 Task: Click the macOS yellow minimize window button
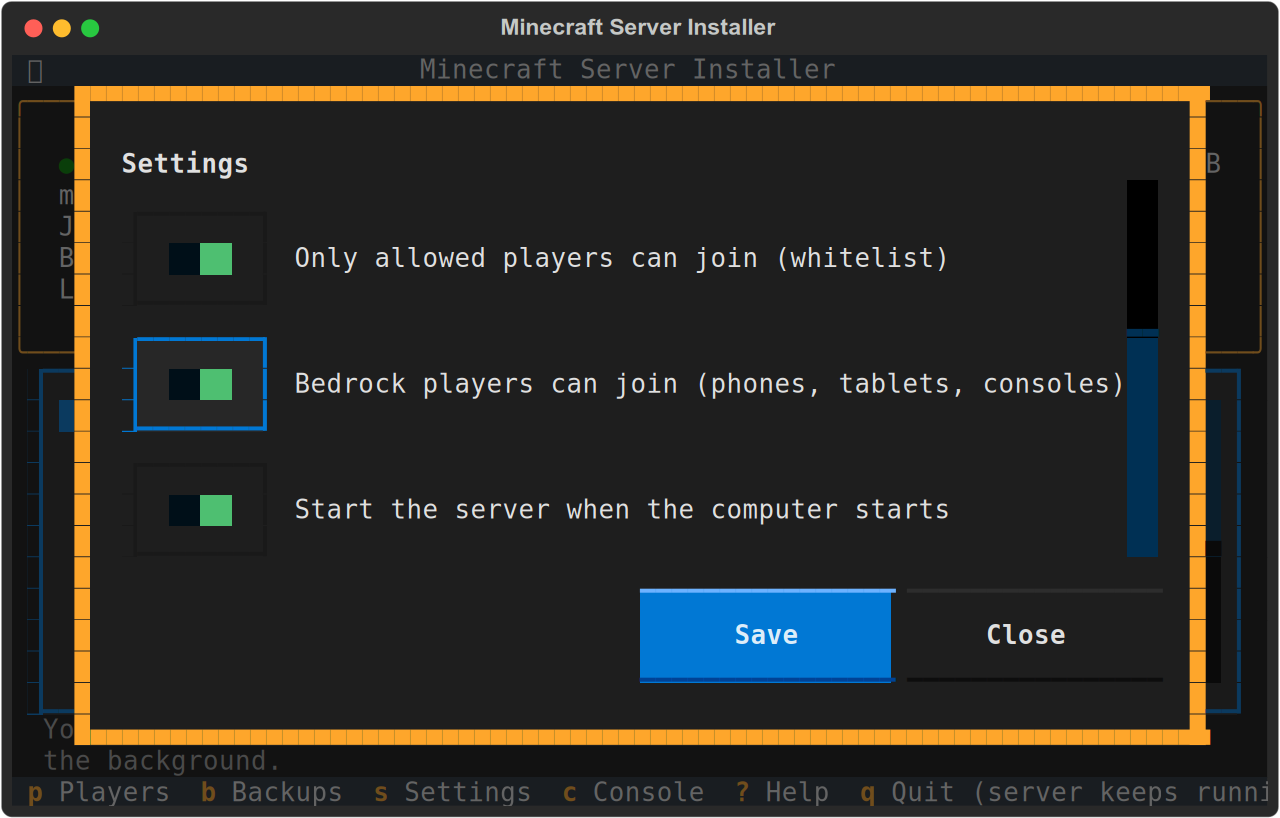coord(62,28)
